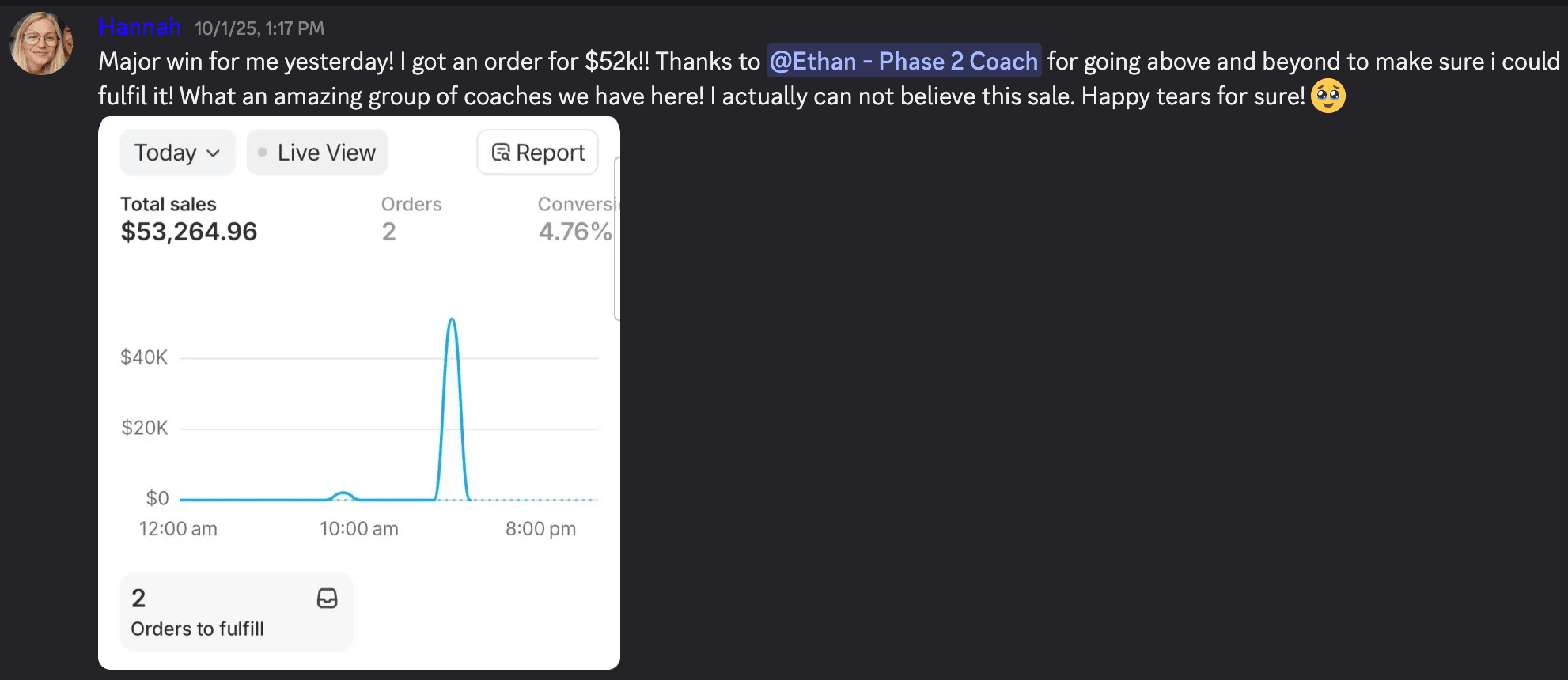This screenshot has height=680, width=1568.
Task: Click the teary-eyed emoji in the message
Action: click(1327, 96)
